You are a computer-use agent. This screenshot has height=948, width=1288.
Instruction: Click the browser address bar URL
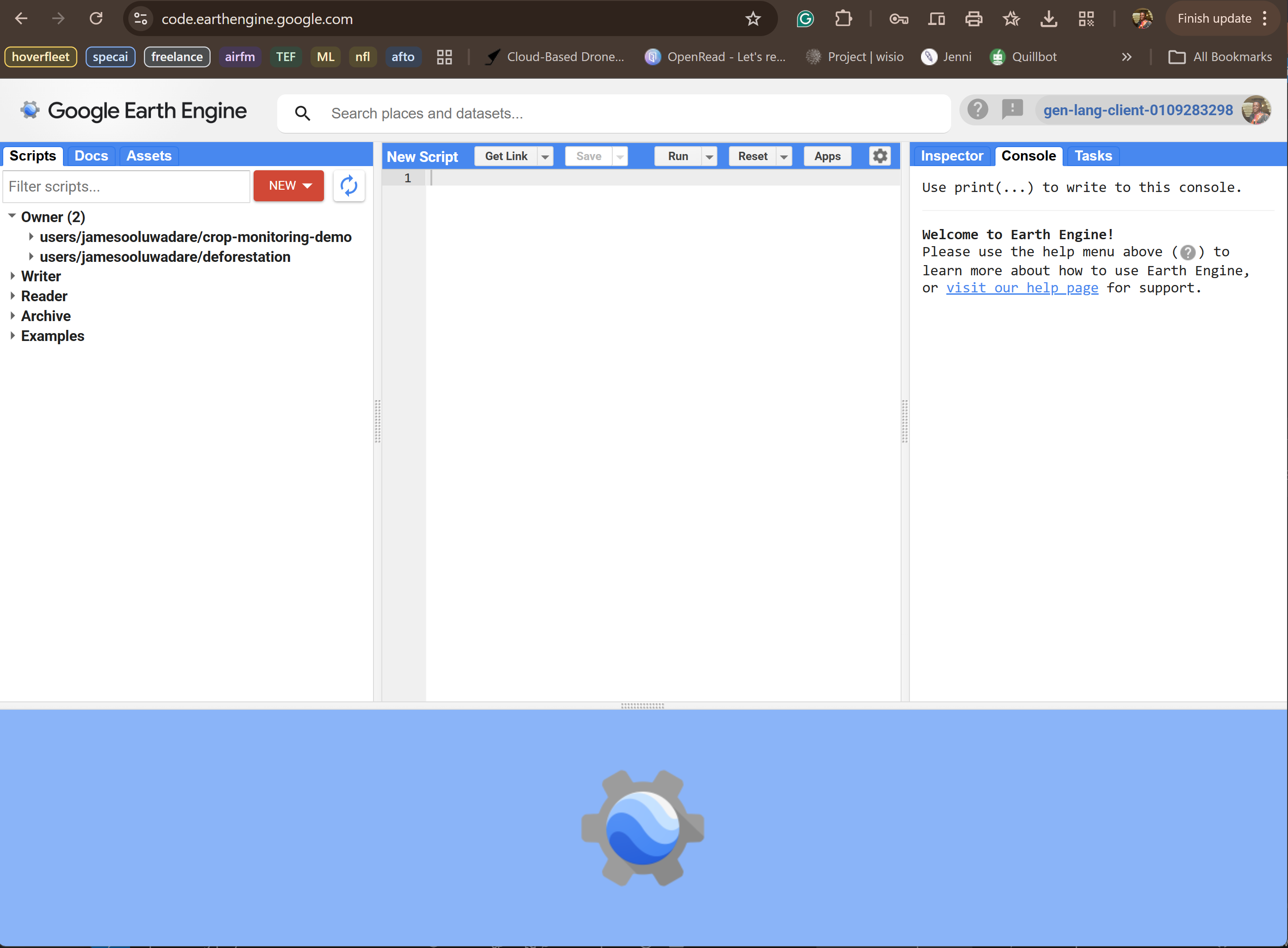[x=257, y=19]
